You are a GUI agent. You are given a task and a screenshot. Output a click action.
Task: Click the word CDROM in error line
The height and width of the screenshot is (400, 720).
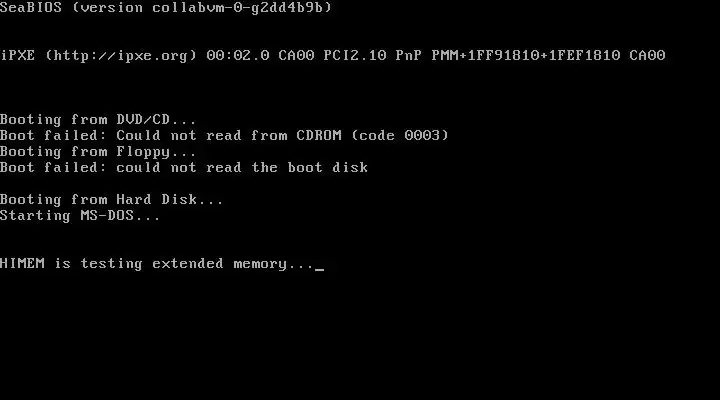pyautogui.click(x=319, y=135)
